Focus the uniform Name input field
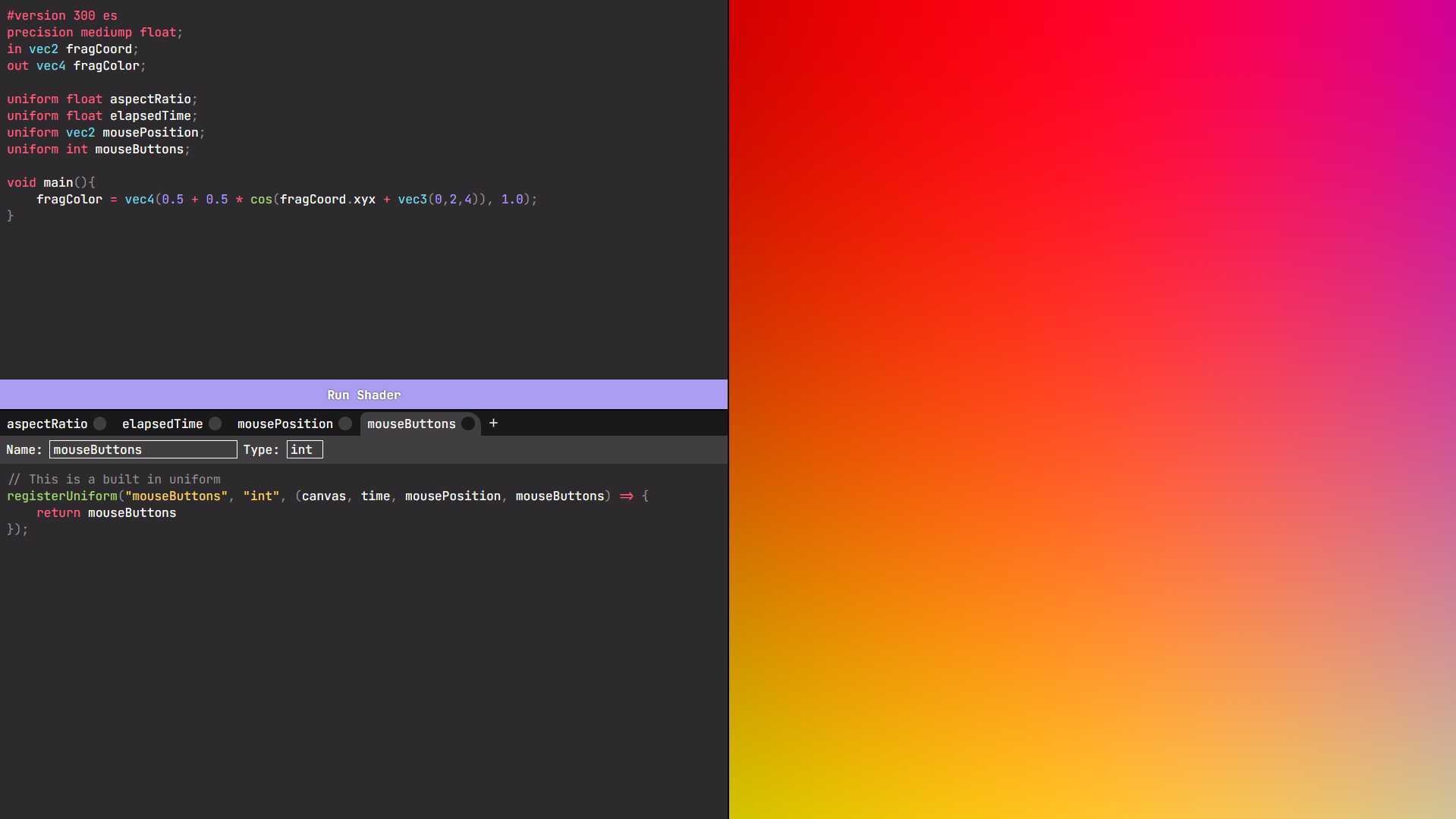 143,449
